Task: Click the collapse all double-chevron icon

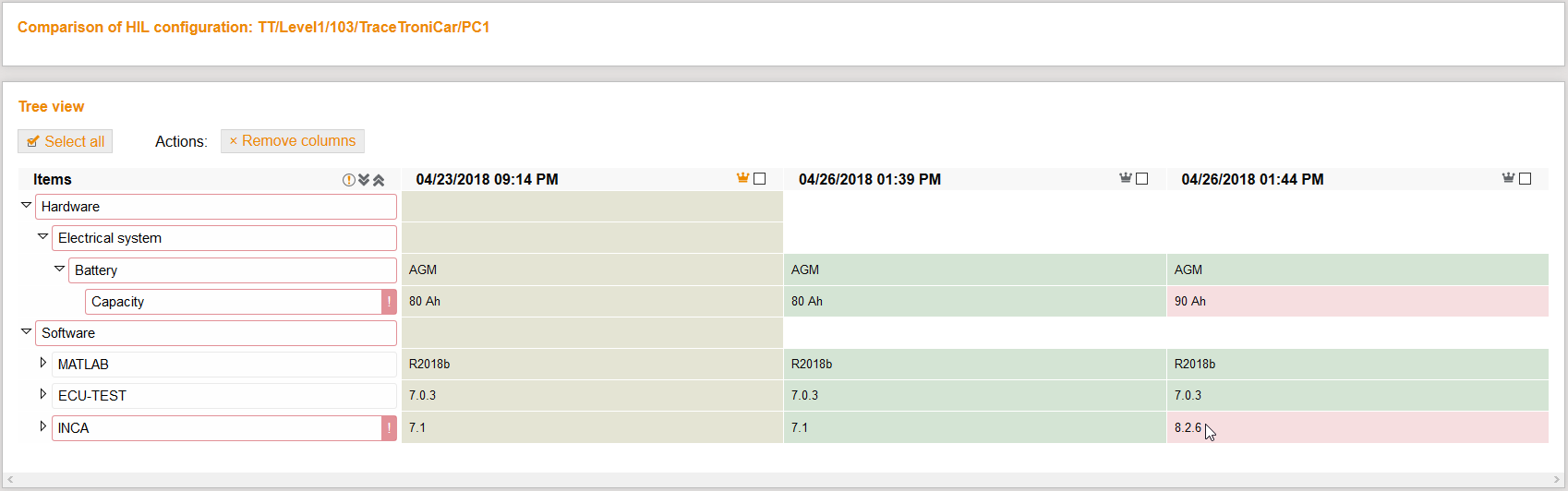Action: (x=379, y=180)
